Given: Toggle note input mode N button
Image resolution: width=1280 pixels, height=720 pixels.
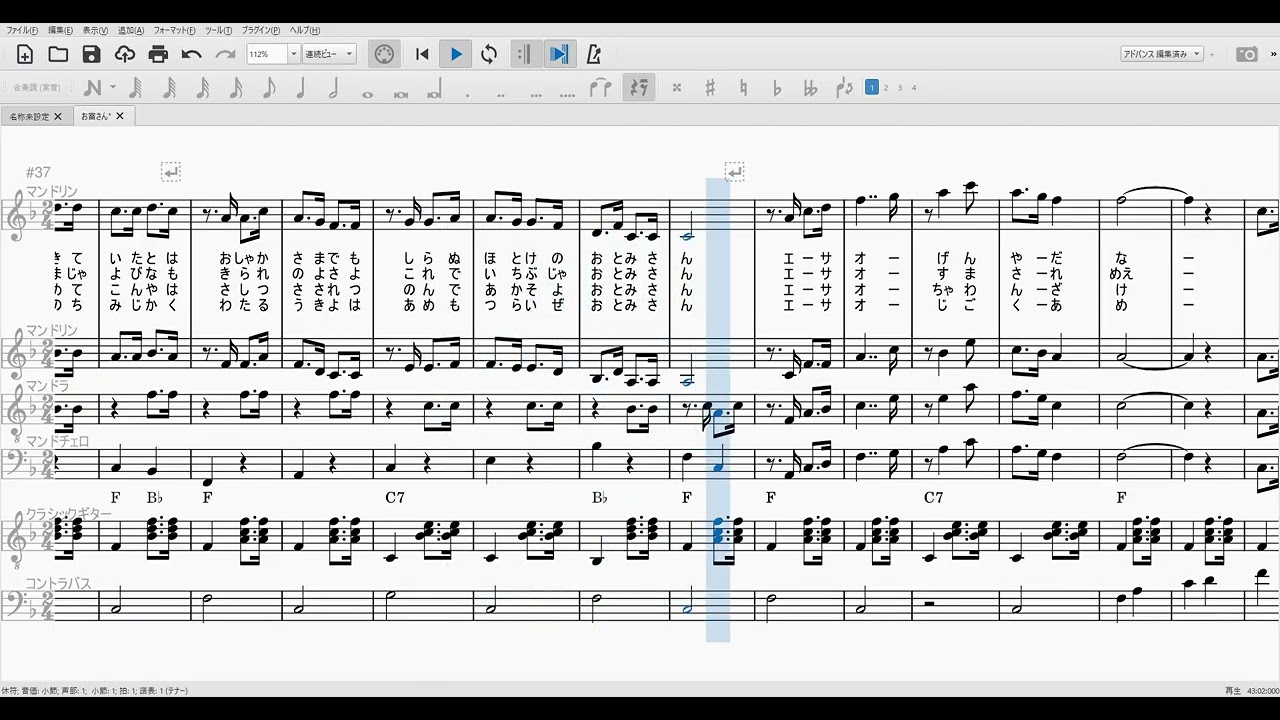Looking at the screenshot, I should (x=92, y=88).
